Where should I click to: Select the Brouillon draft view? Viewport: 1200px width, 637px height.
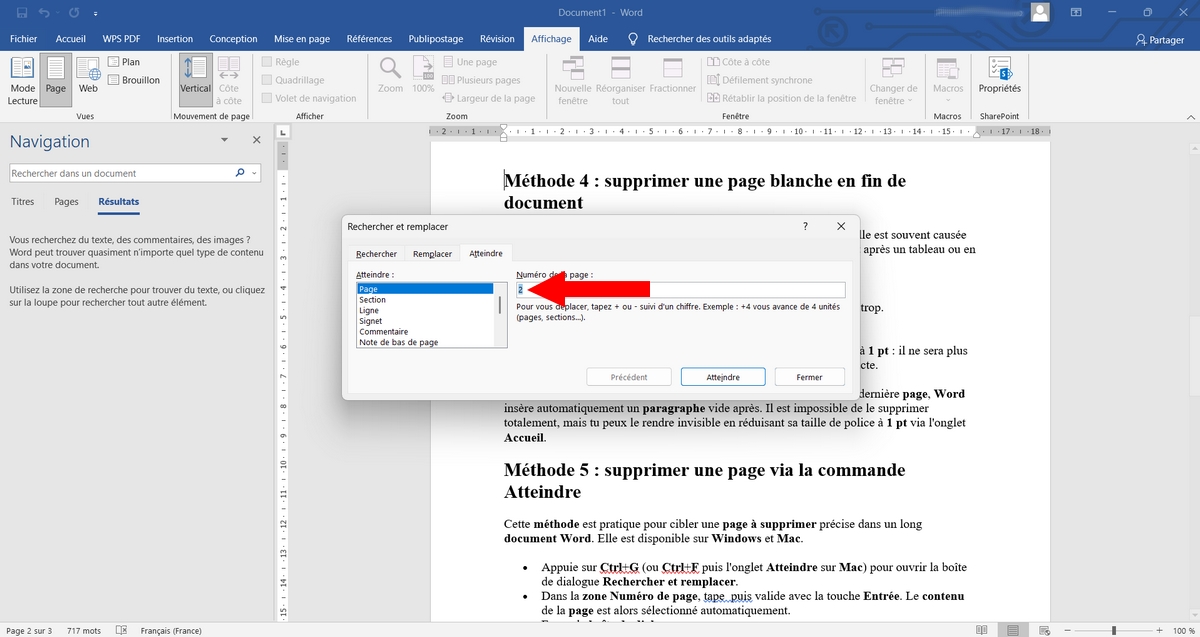pyautogui.click(x=134, y=80)
